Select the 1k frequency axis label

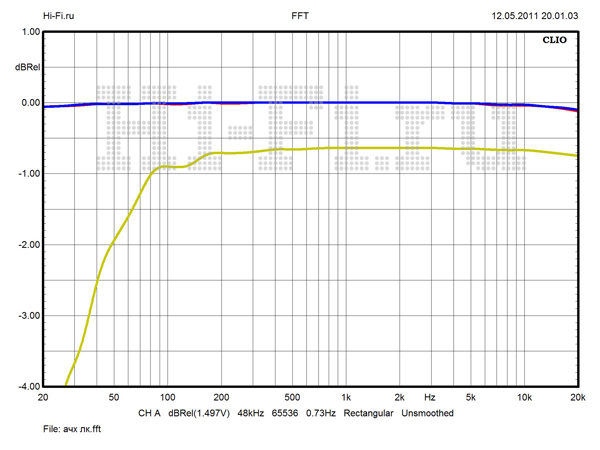(345, 398)
